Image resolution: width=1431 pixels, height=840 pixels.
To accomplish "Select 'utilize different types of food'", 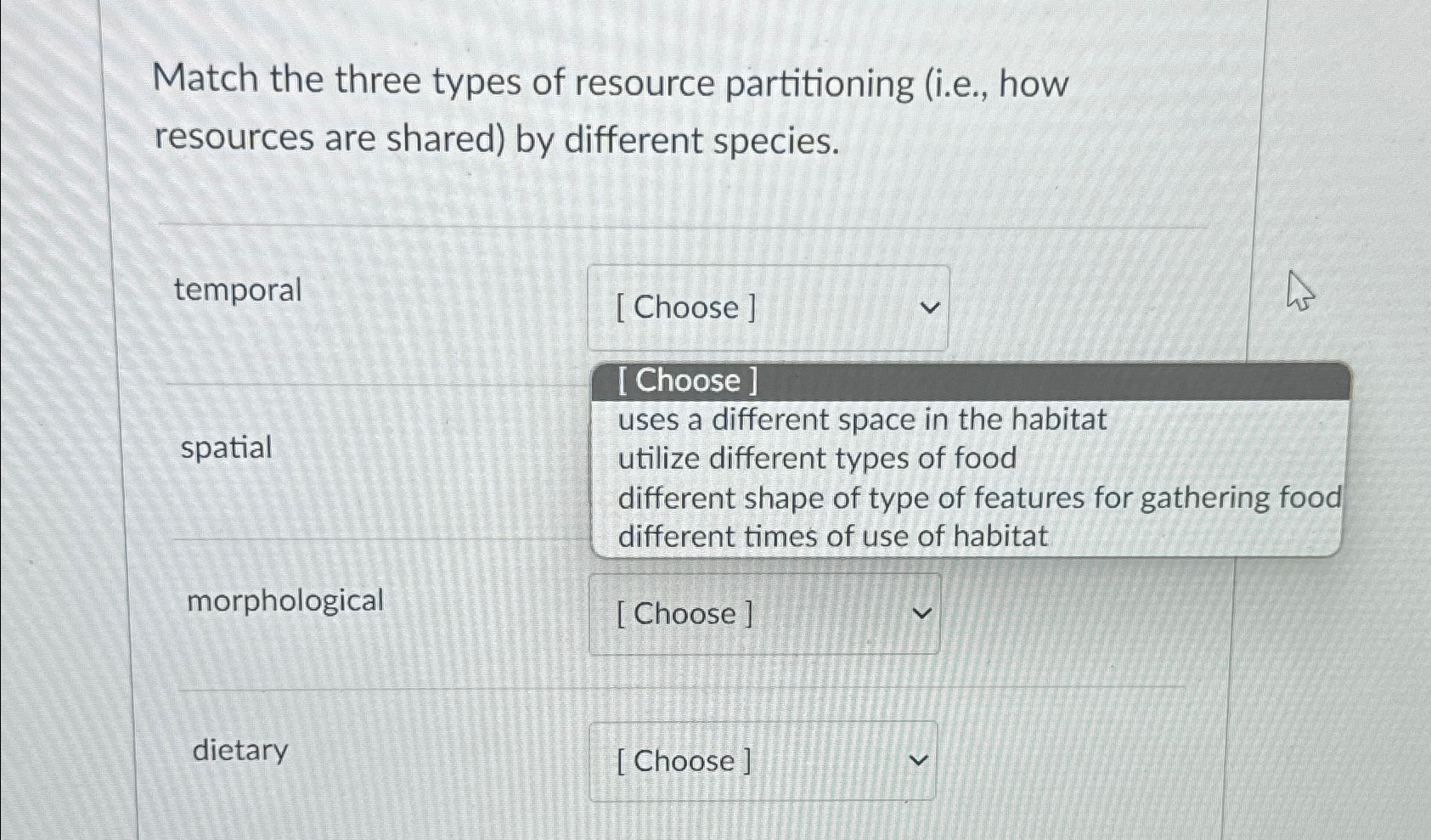I will [x=815, y=459].
